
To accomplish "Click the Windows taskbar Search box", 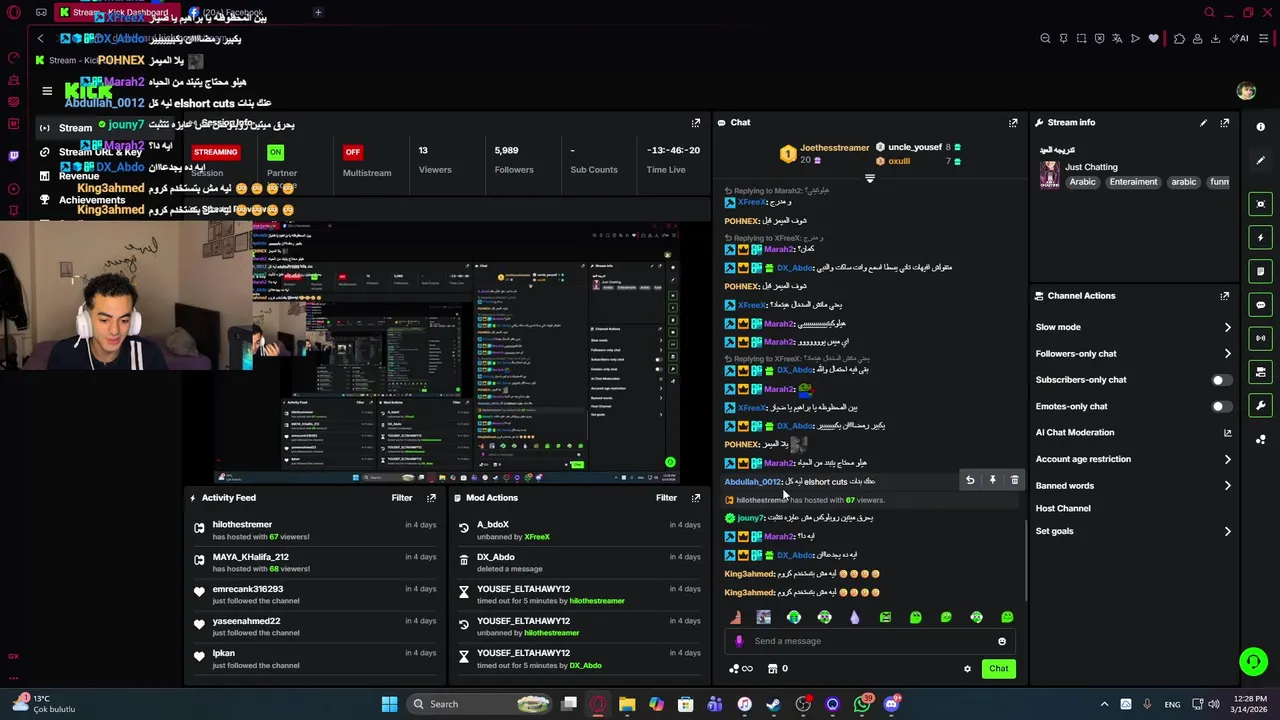I will pyautogui.click(x=480, y=704).
